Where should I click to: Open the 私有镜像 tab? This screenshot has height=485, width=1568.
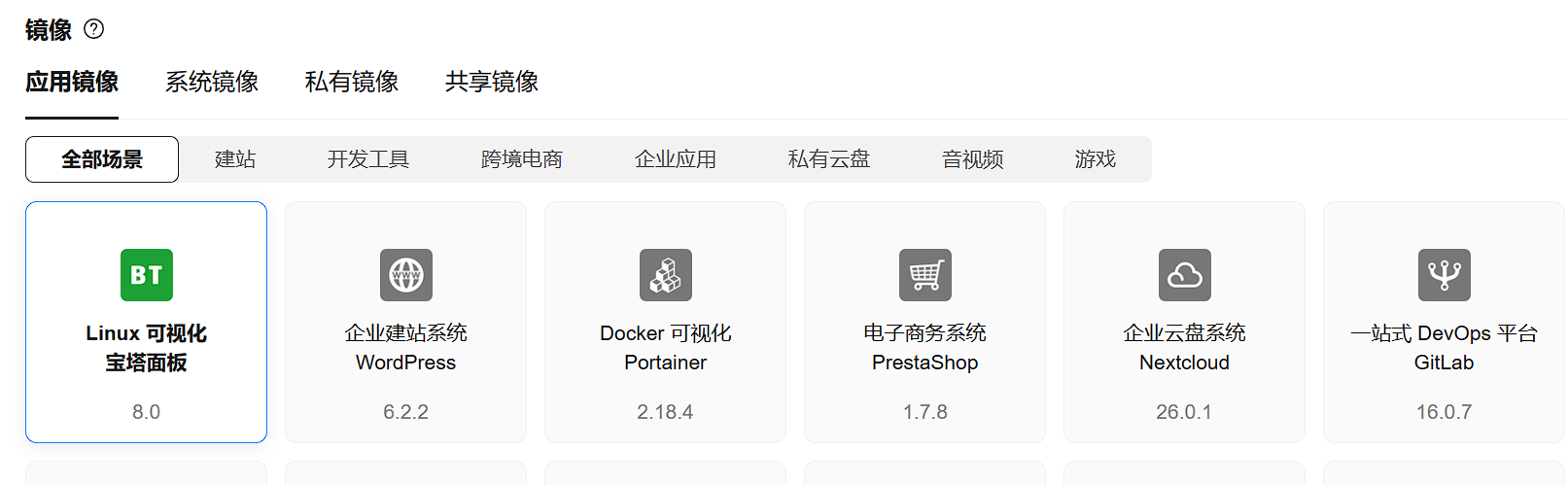[352, 82]
